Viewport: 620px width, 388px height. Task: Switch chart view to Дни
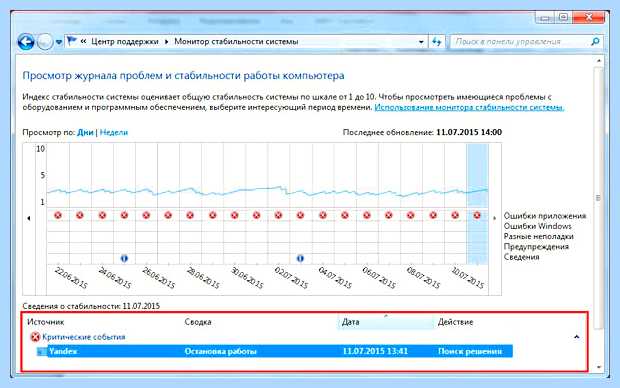pyautogui.click(x=85, y=132)
